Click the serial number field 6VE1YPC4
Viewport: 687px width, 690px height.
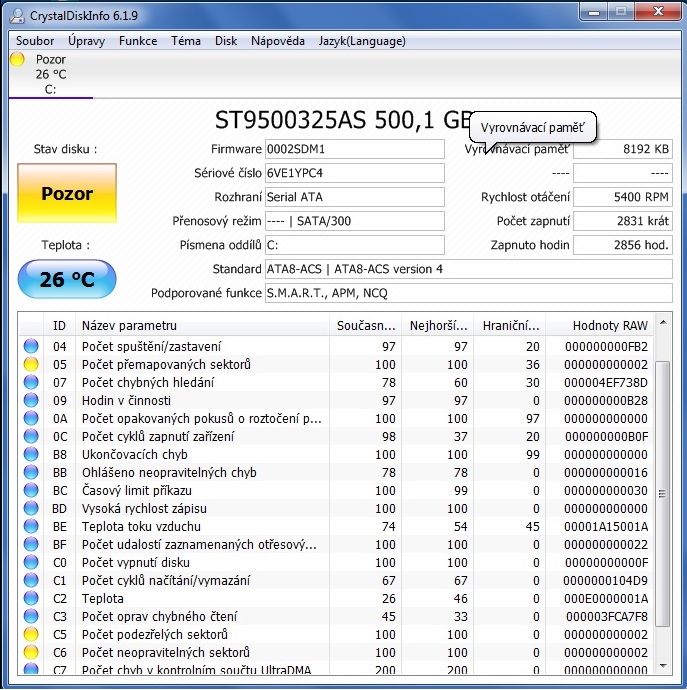coord(354,173)
